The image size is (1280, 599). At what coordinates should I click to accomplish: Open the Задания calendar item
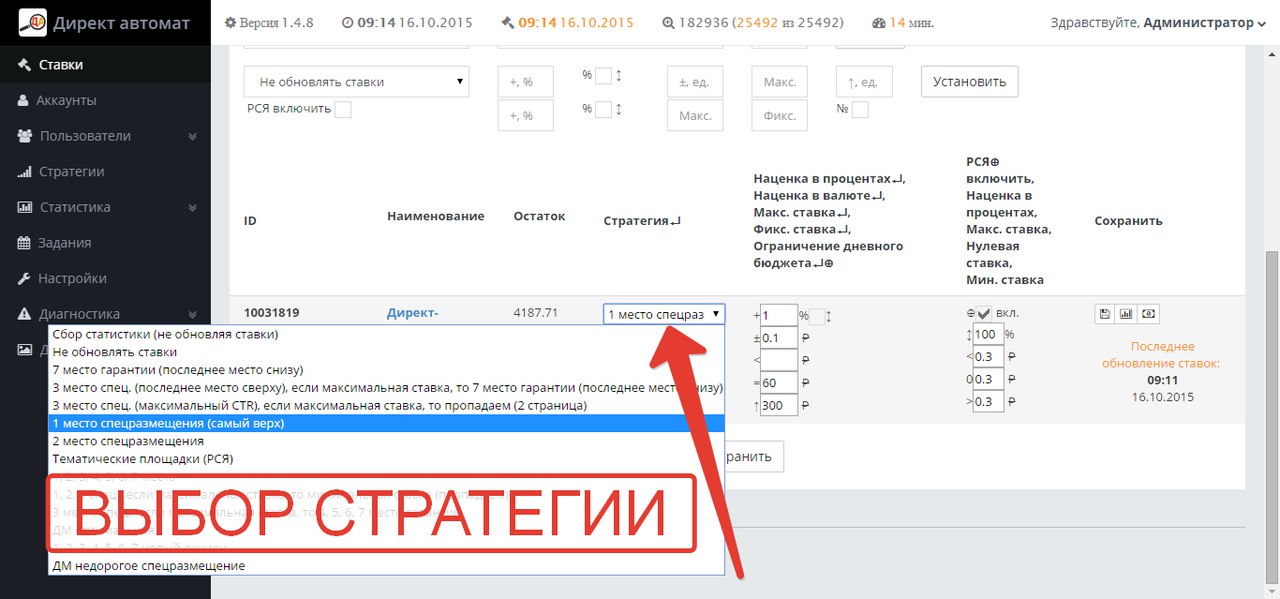coord(65,243)
